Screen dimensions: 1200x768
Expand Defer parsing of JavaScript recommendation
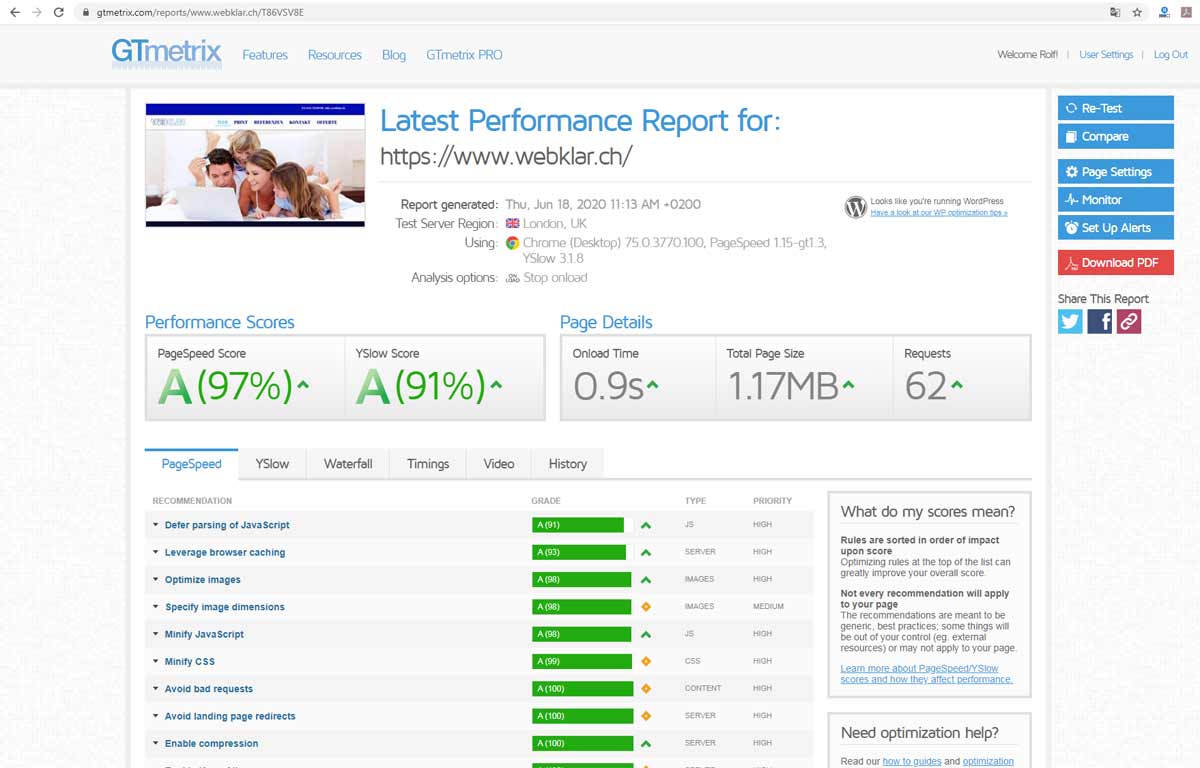coord(227,525)
